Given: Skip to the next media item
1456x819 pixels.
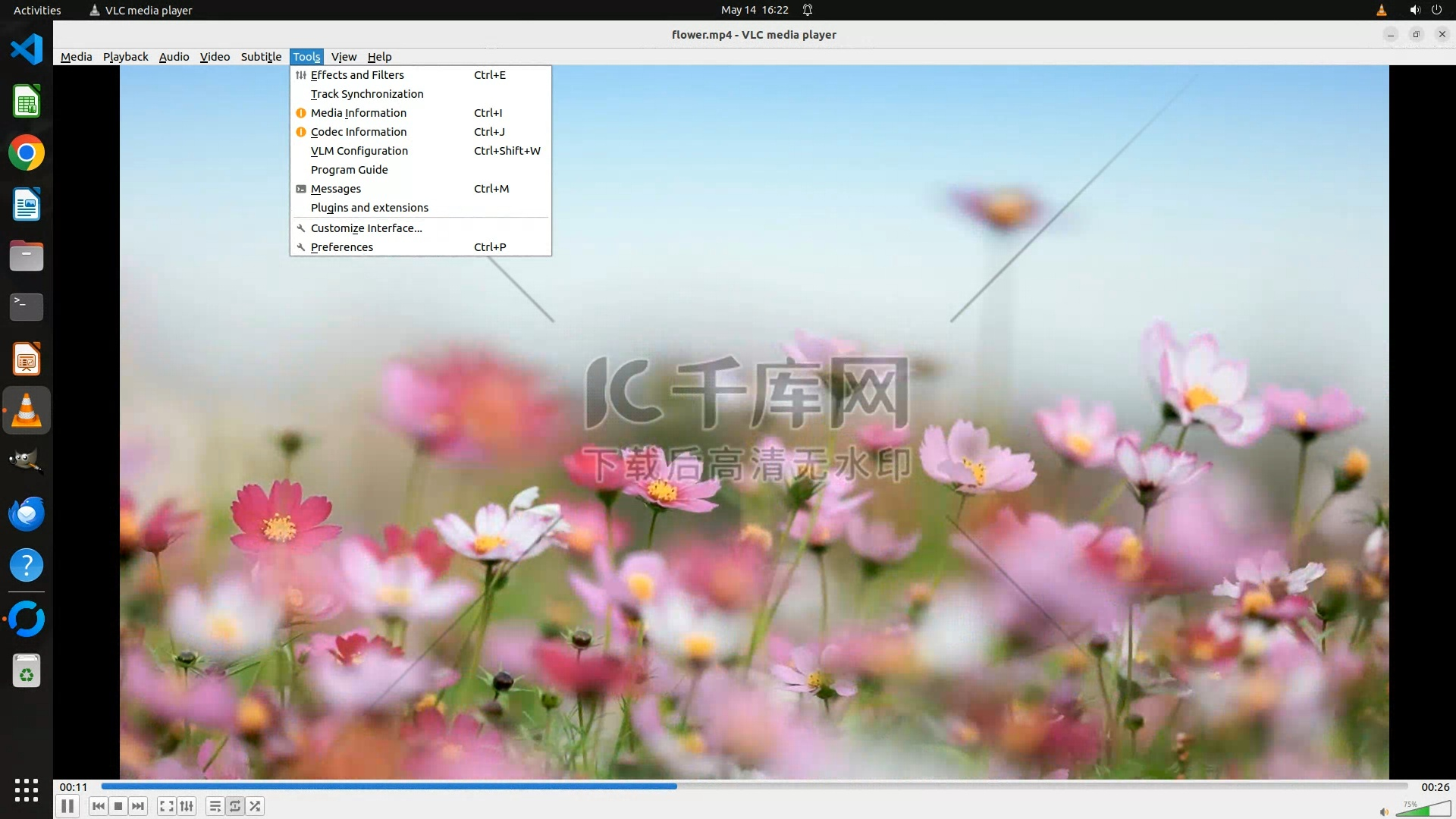Looking at the screenshot, I should pos(138,806).
